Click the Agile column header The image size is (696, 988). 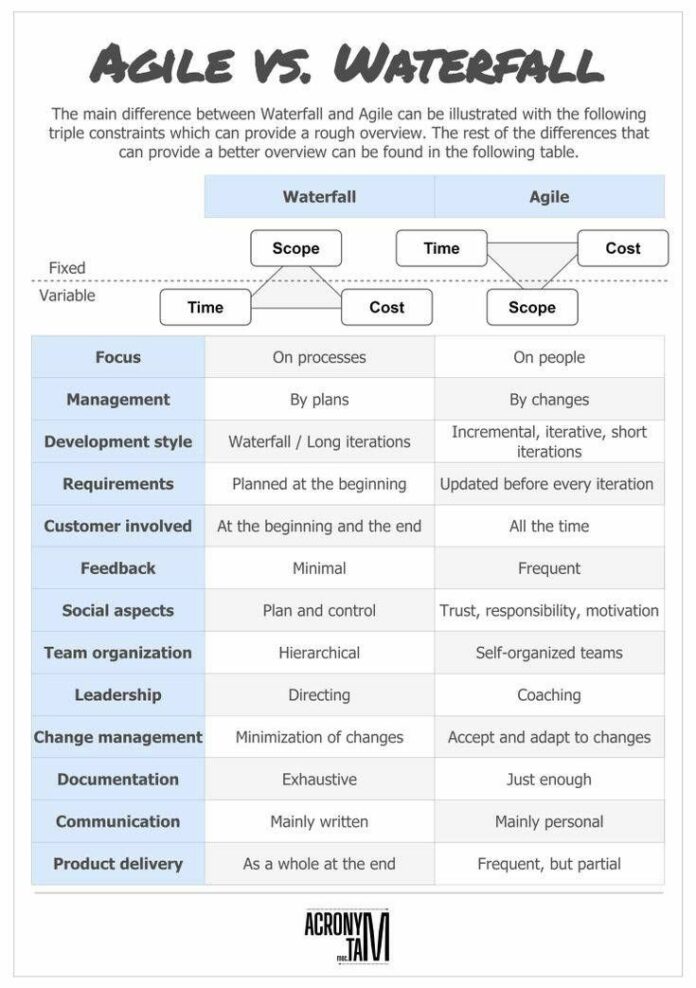[549, 197]
